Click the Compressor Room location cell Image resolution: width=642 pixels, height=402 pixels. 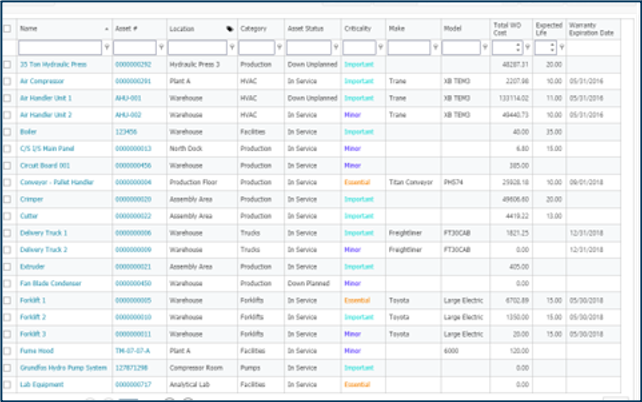[x=196, y=368]
